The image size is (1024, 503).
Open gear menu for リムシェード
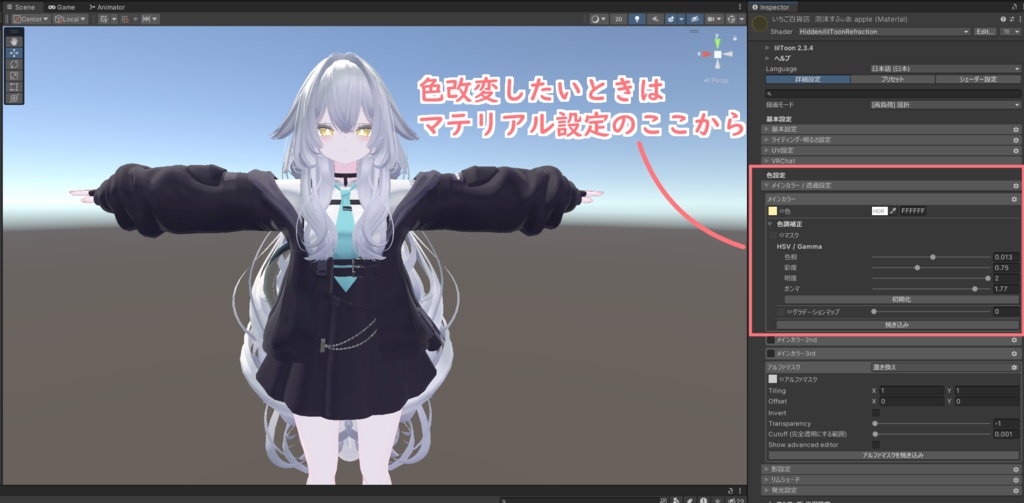[1015, 479]
